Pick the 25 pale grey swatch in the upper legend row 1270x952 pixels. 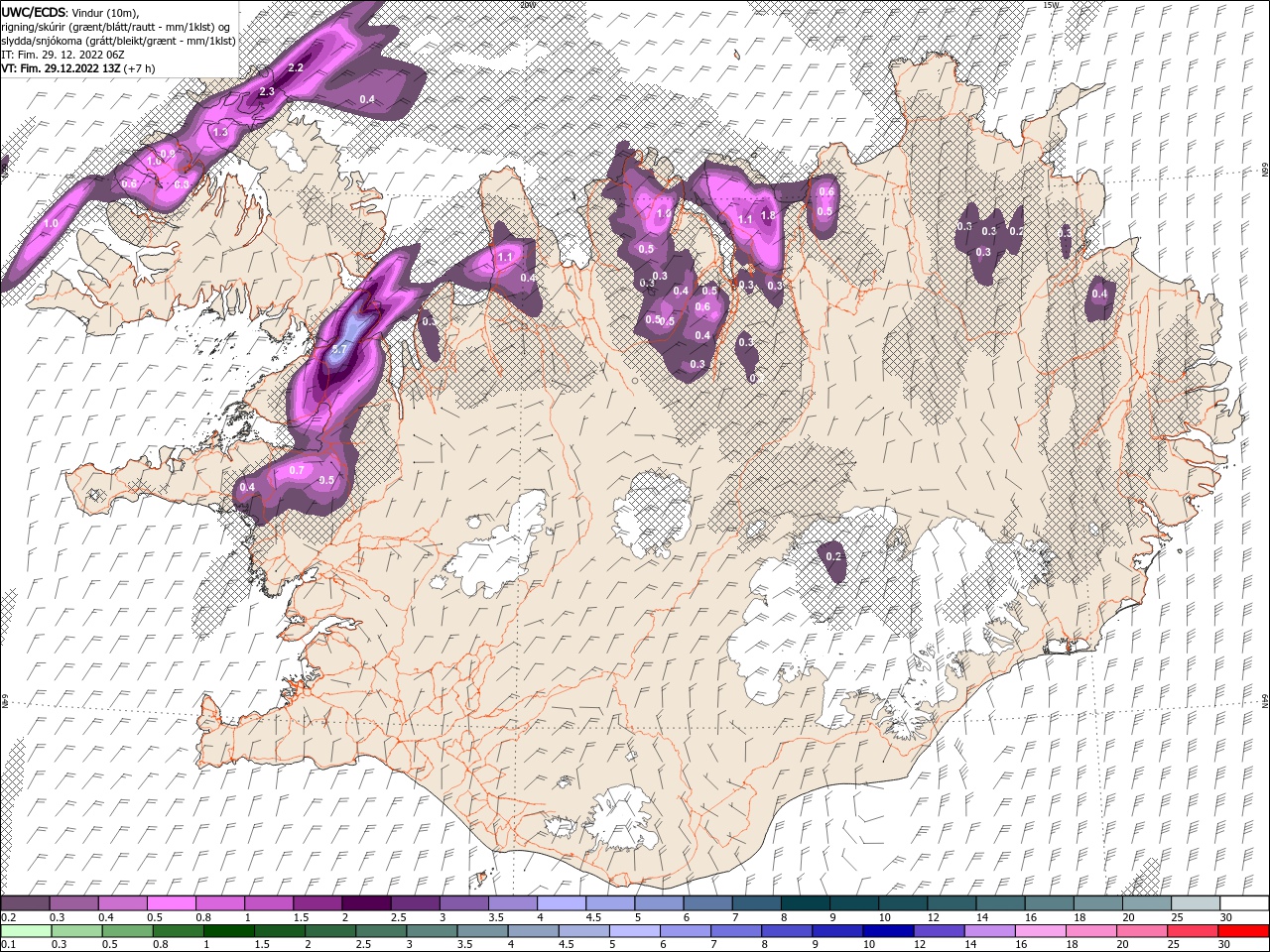point(1196,903)
